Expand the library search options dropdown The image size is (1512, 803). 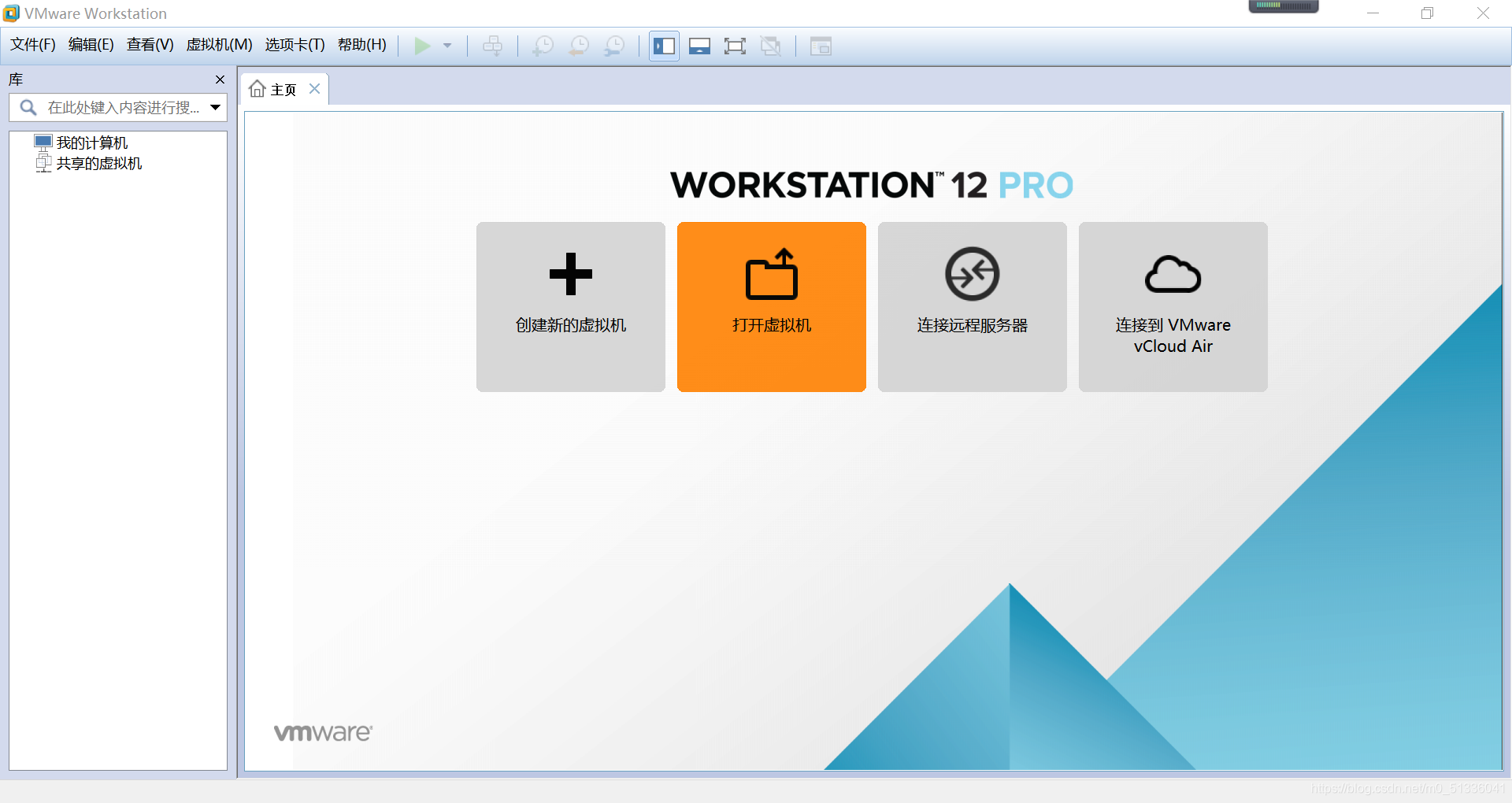click(215, 107)
